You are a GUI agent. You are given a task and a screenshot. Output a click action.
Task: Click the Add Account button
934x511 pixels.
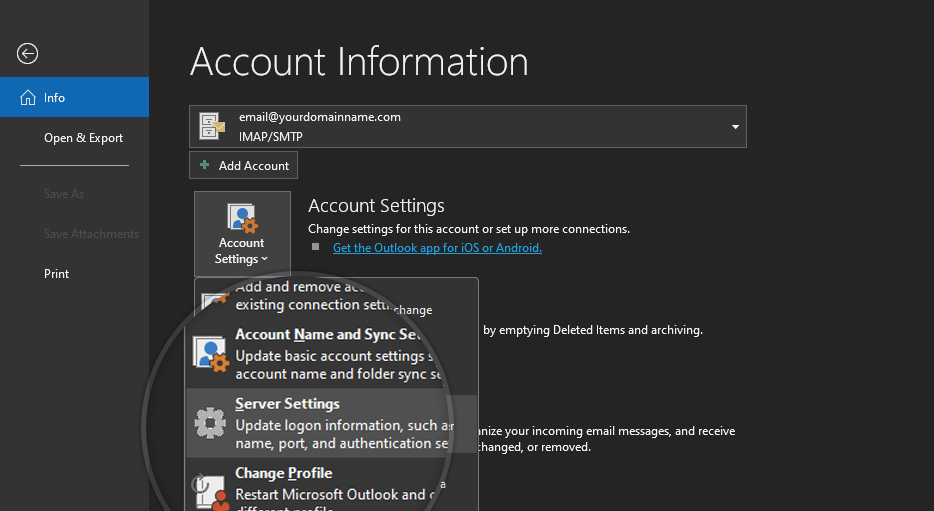coord(243,166)
